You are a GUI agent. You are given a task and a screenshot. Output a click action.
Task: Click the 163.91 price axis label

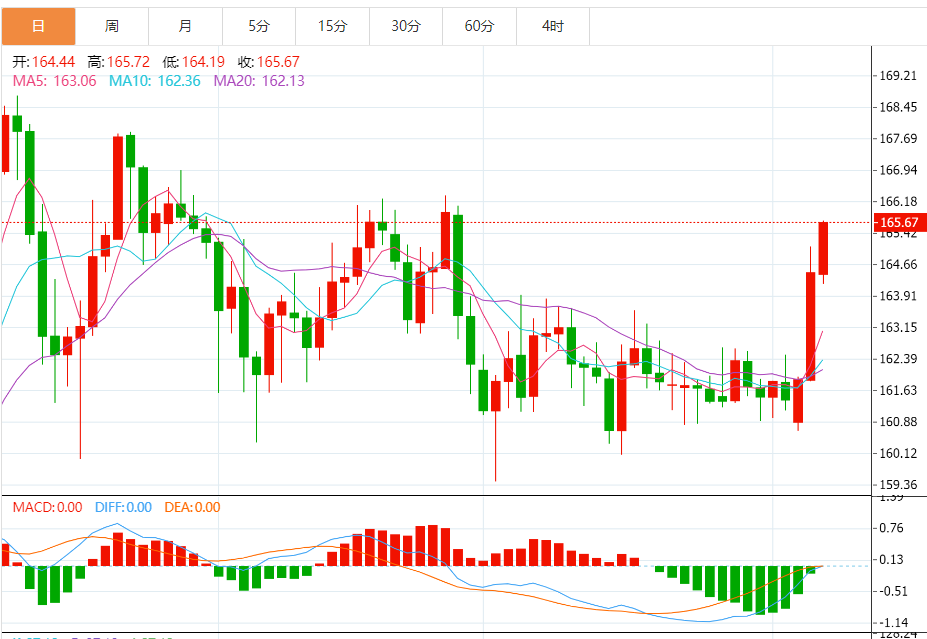[x=899, y=296]
